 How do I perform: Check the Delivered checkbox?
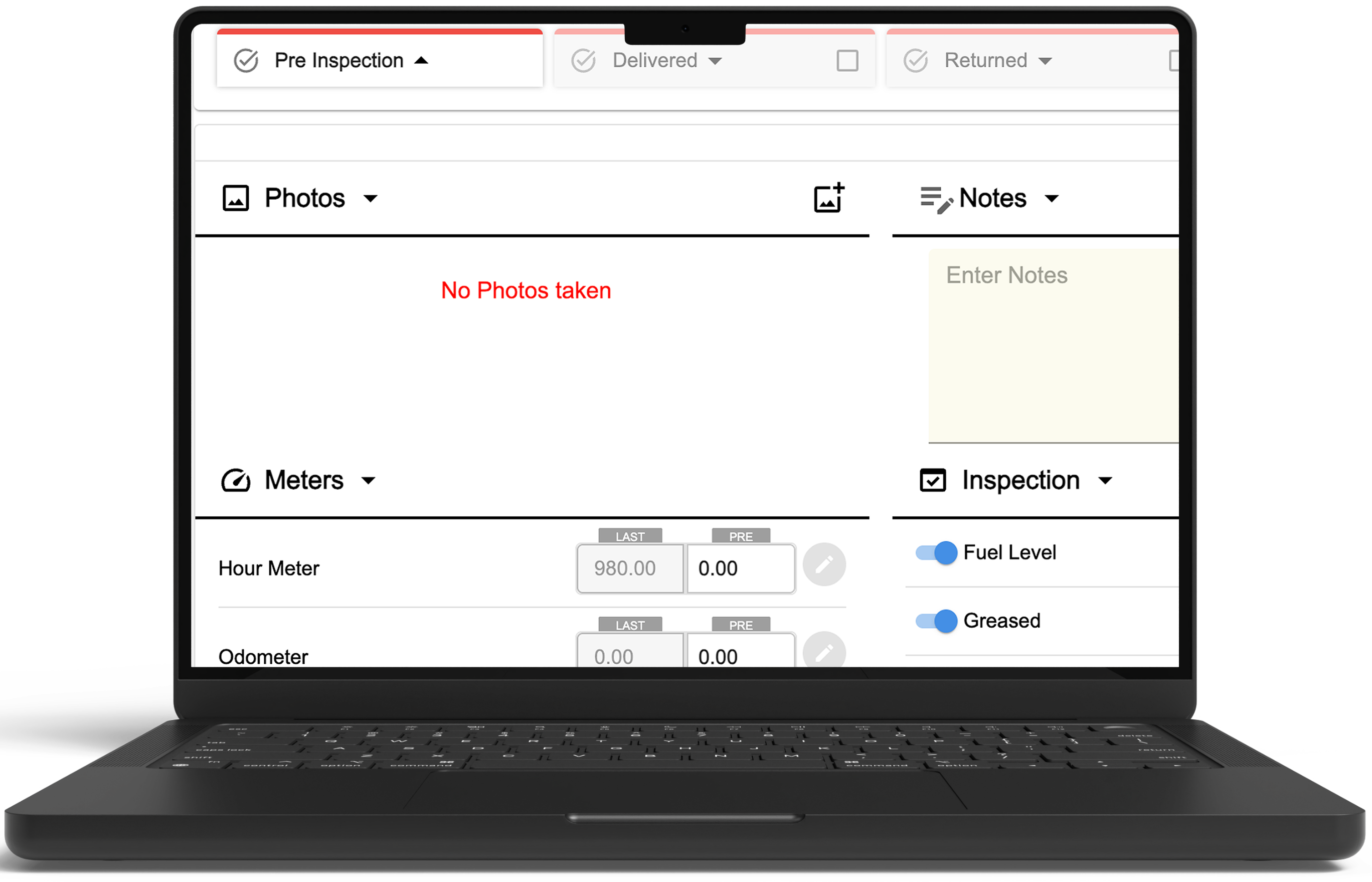click(846, 60)
